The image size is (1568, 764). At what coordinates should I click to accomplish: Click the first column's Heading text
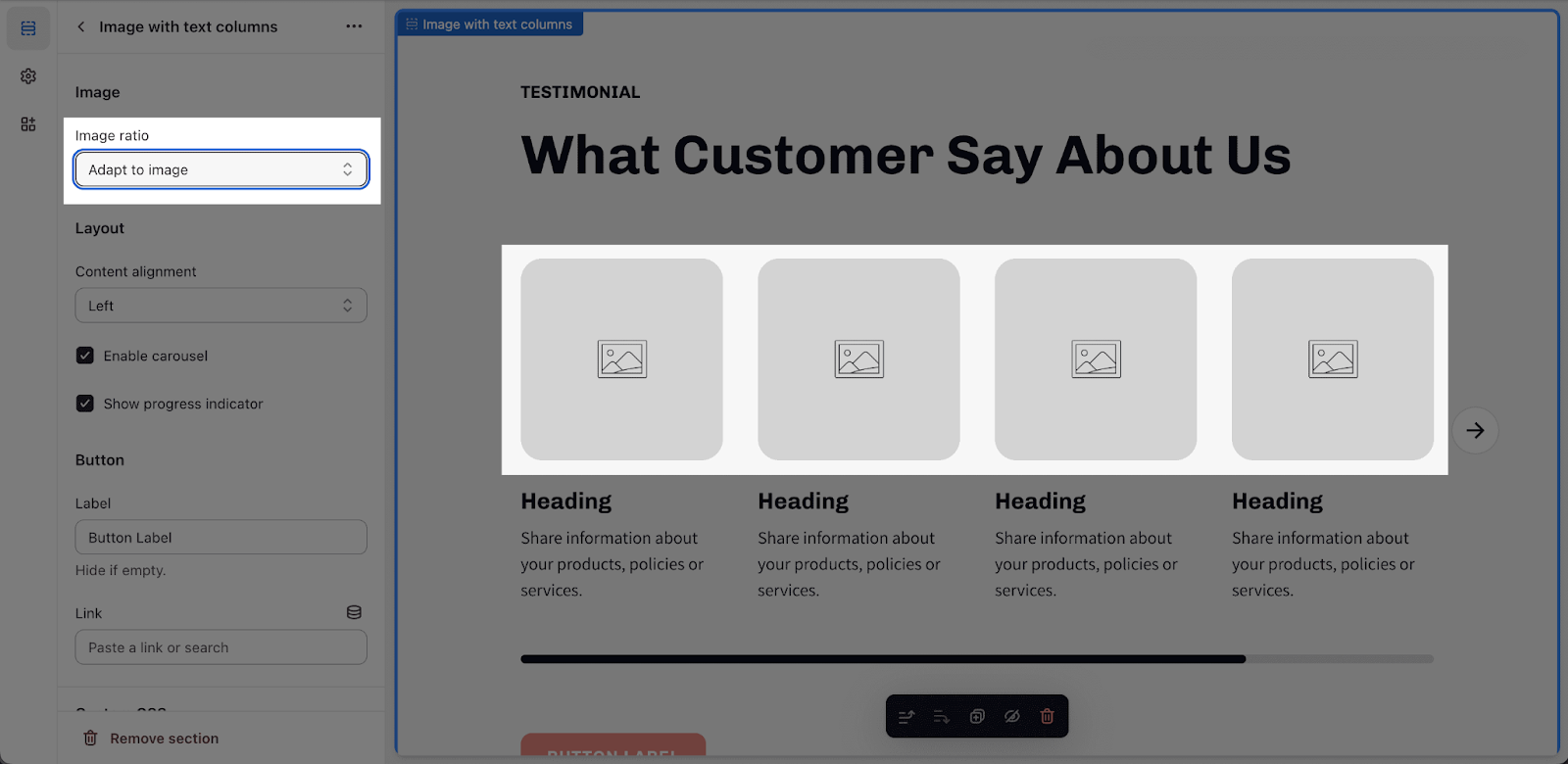pos(566,501)
